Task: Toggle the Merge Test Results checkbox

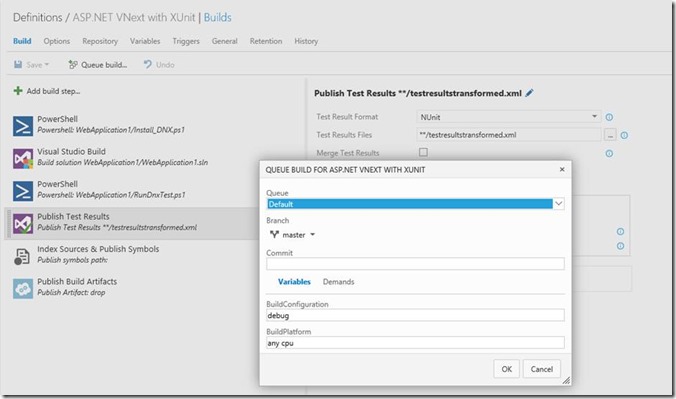Action: coord(423,152)
